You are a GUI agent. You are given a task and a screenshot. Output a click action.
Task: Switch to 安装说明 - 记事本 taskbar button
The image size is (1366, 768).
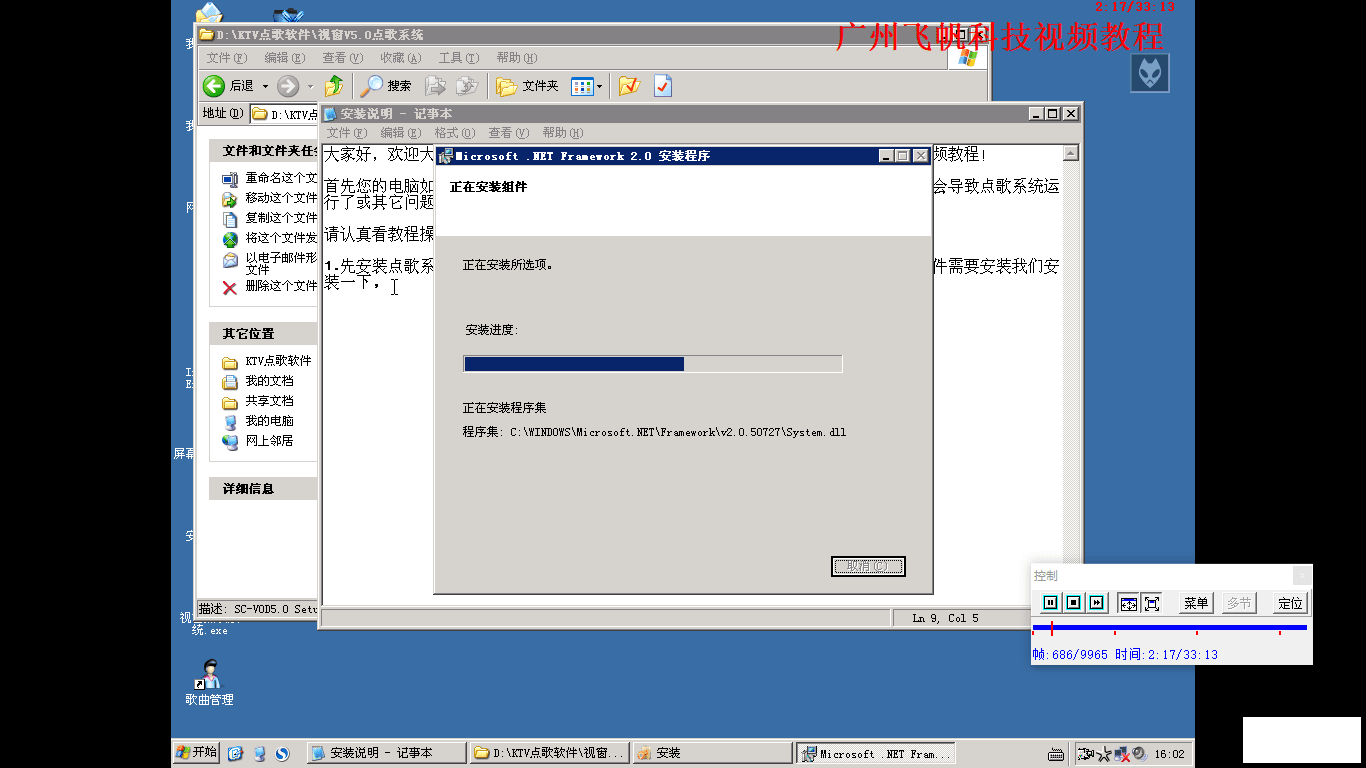(x=386, y=753)
